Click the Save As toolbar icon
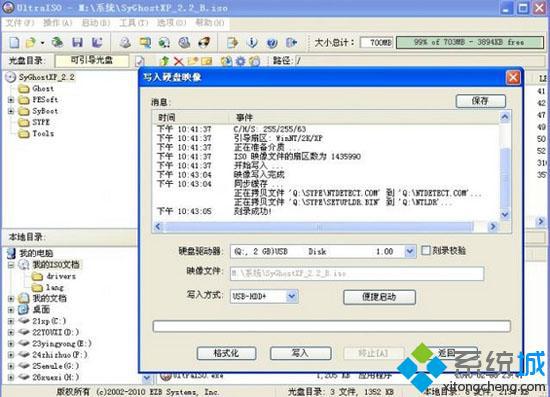Screen dimensions: 550x397 (x=97, y=43)
